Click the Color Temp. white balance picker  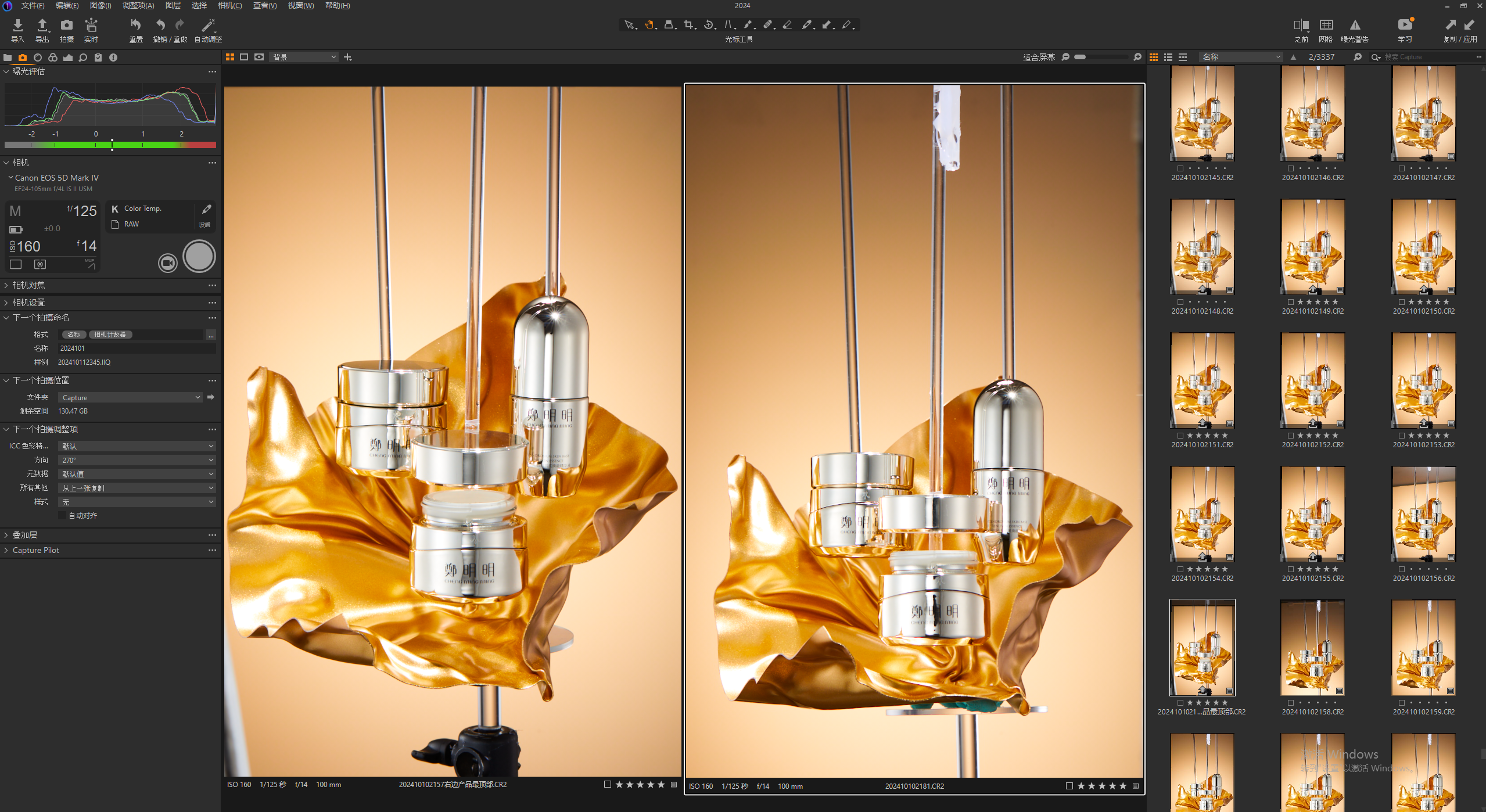[206, 209]
